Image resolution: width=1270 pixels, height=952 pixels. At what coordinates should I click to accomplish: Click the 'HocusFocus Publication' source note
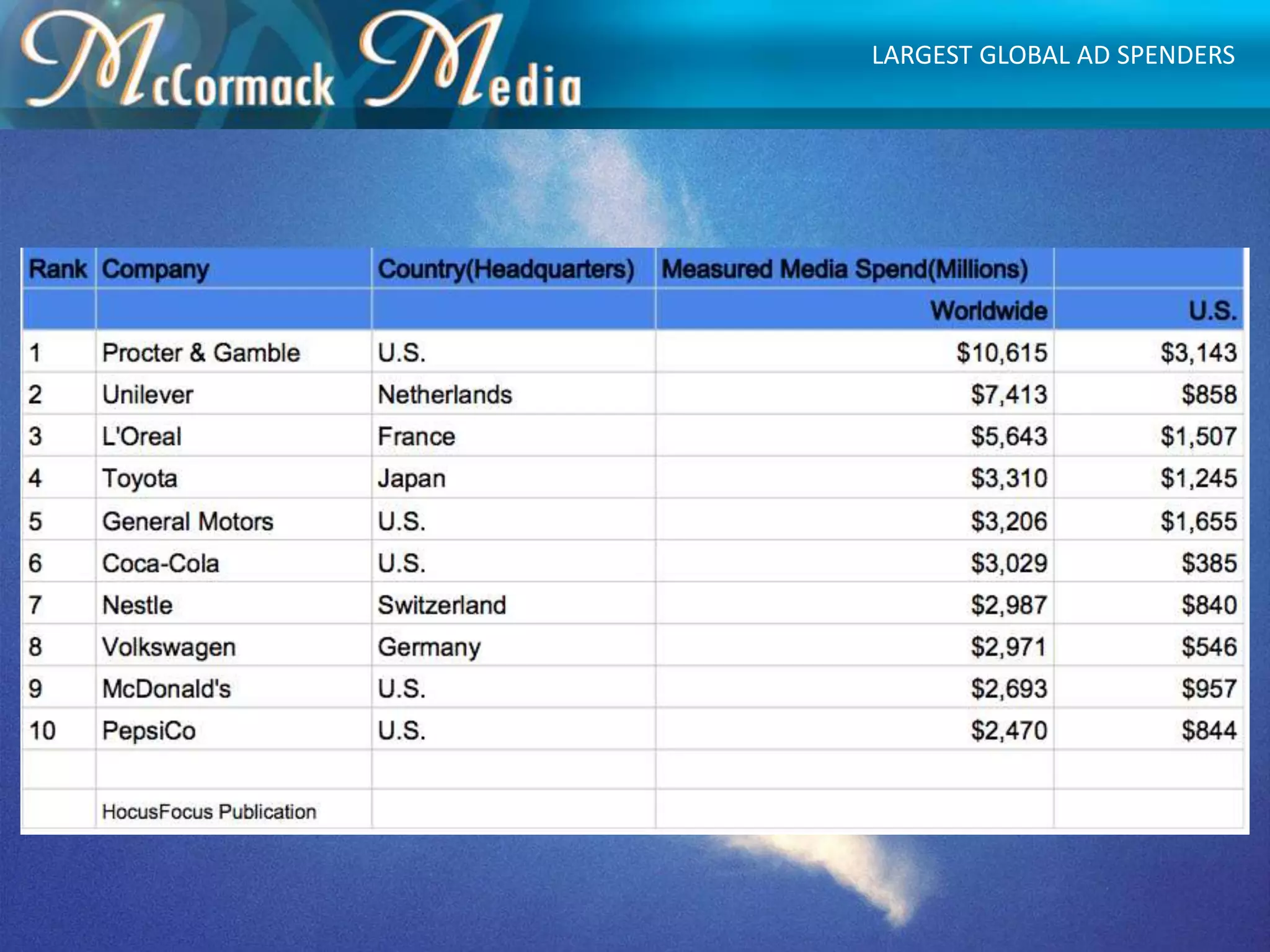click(x=209, y=812)
